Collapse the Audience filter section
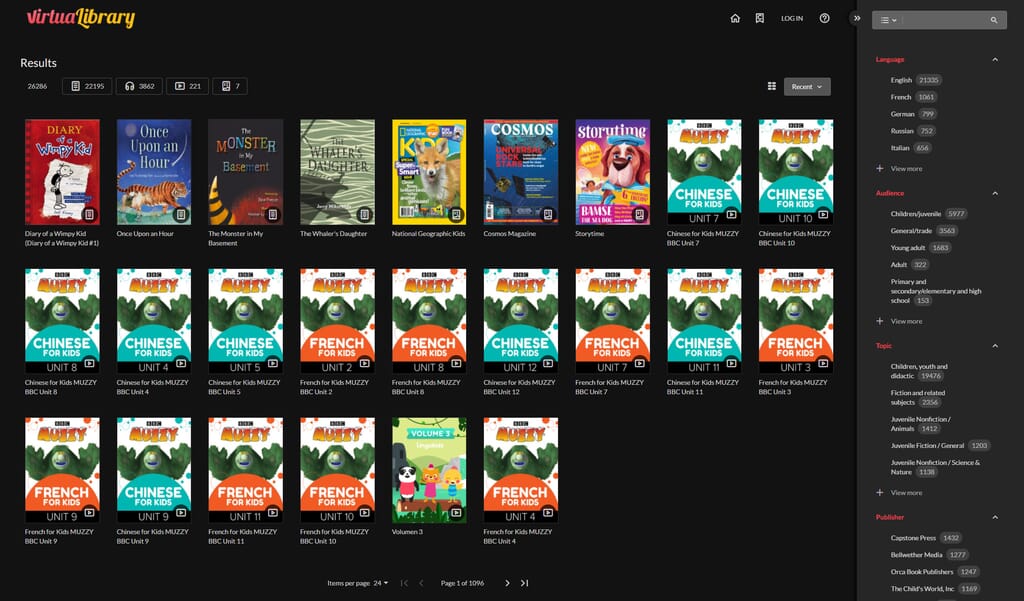 pos(995,193)
